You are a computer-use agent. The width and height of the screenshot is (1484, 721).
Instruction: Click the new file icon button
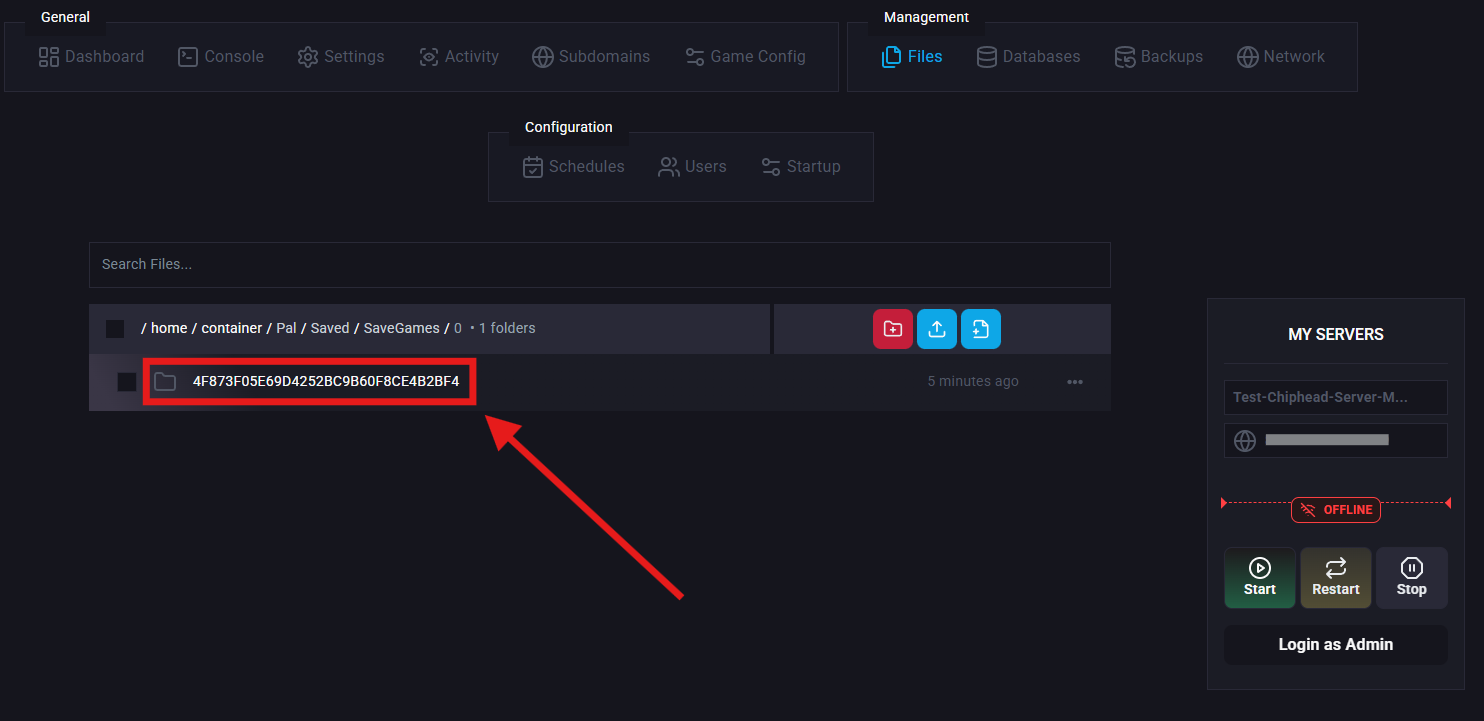pos(981,329)
